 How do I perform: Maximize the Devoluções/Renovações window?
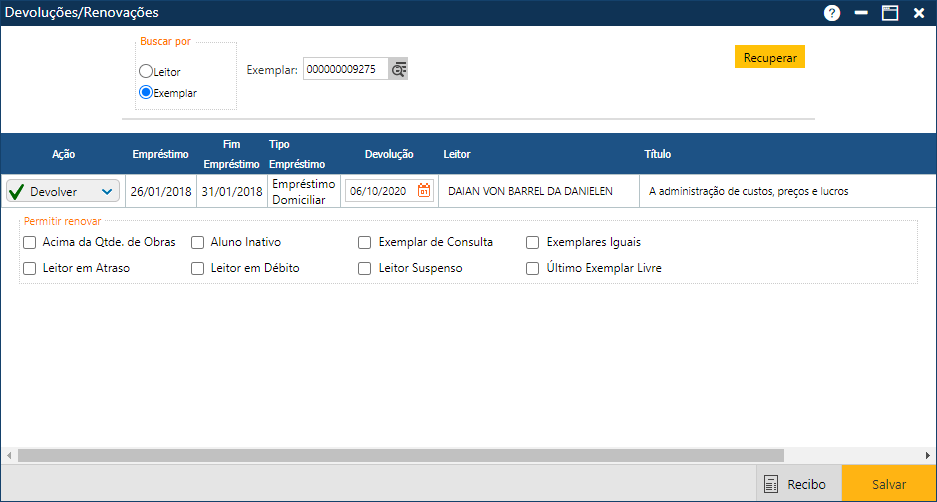889,13
